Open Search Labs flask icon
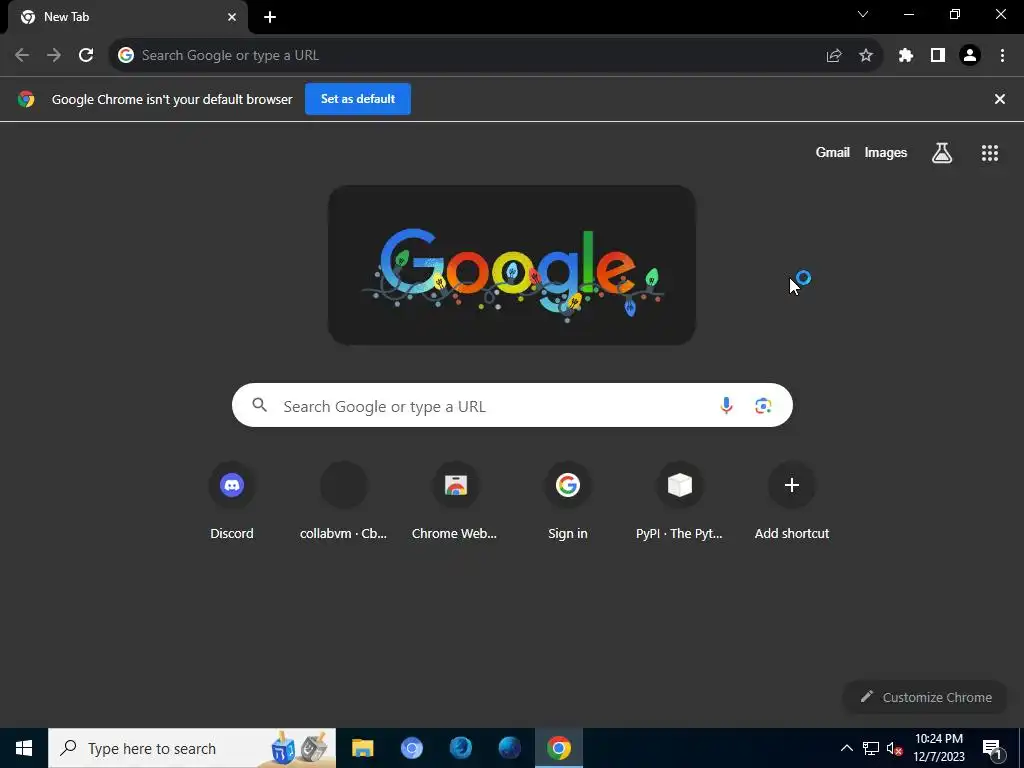 pyautogui.click(x=942, y=153)
